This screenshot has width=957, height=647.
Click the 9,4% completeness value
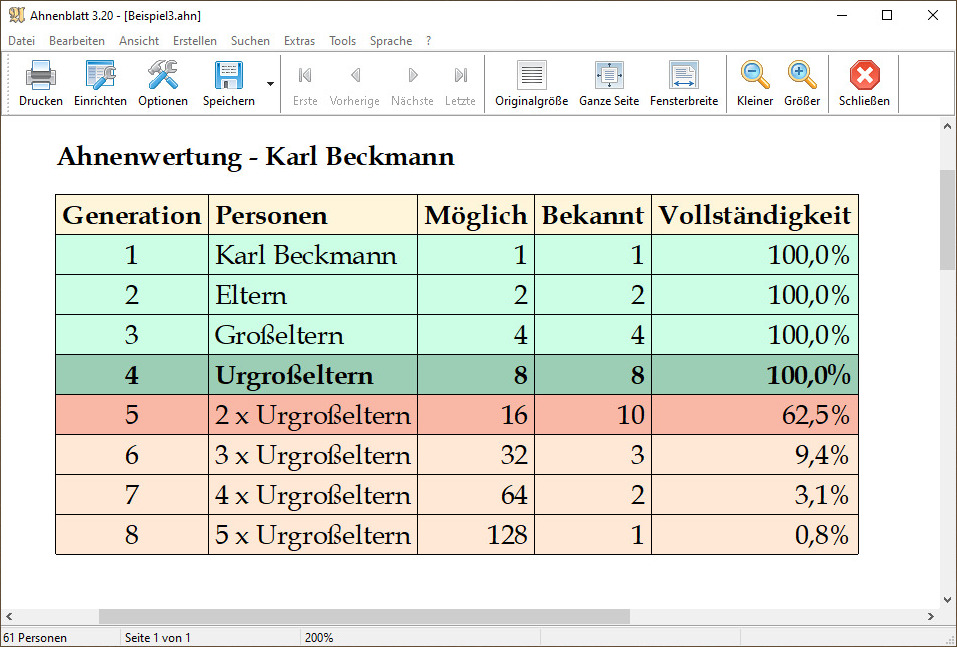pyautogui.click(x=822, y=455)
